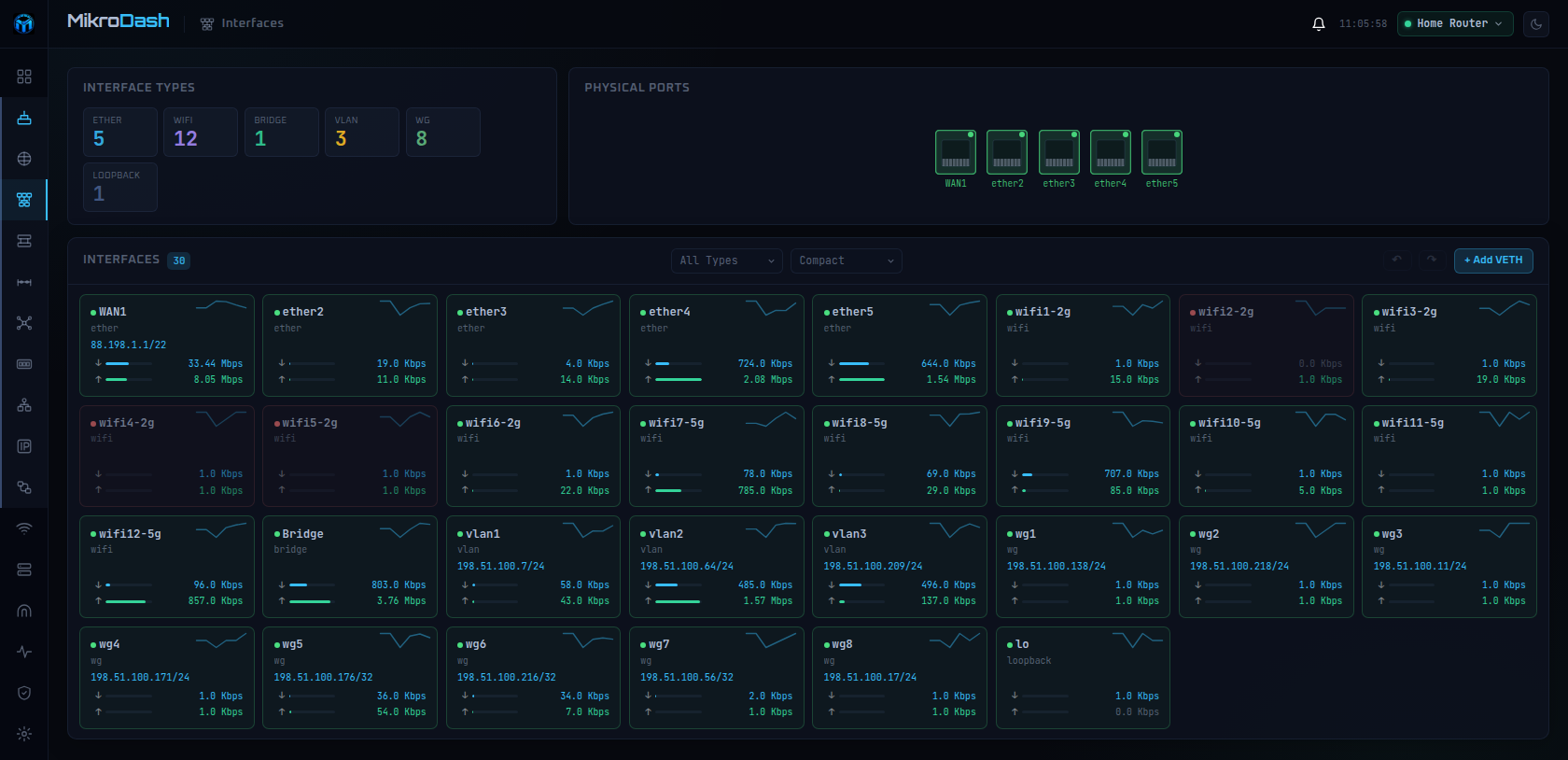Screen dimensions: 1568x760
Task: Open the wg8 interface card
Action: pyautogui.click(x=900, y=678)
